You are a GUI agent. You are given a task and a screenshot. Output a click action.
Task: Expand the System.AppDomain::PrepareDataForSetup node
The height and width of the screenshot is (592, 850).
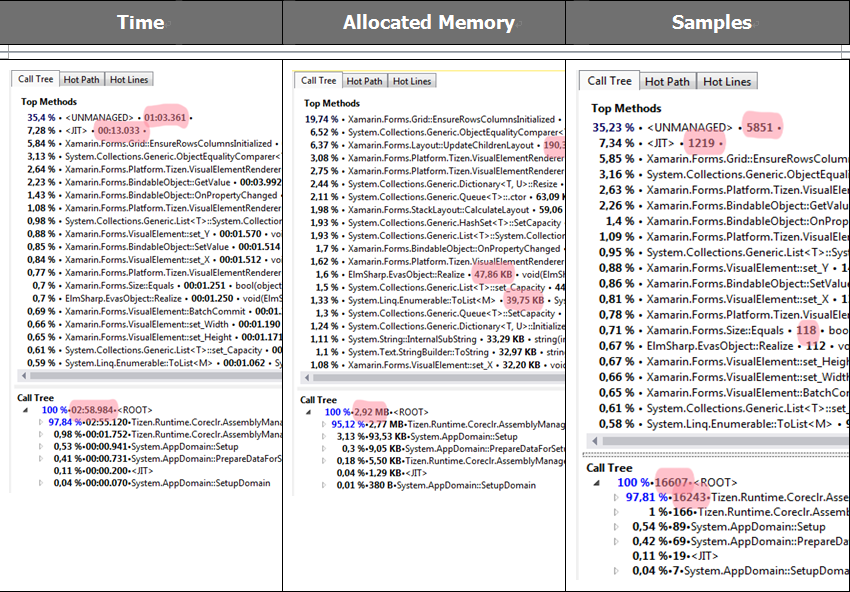tap(44, 458)
